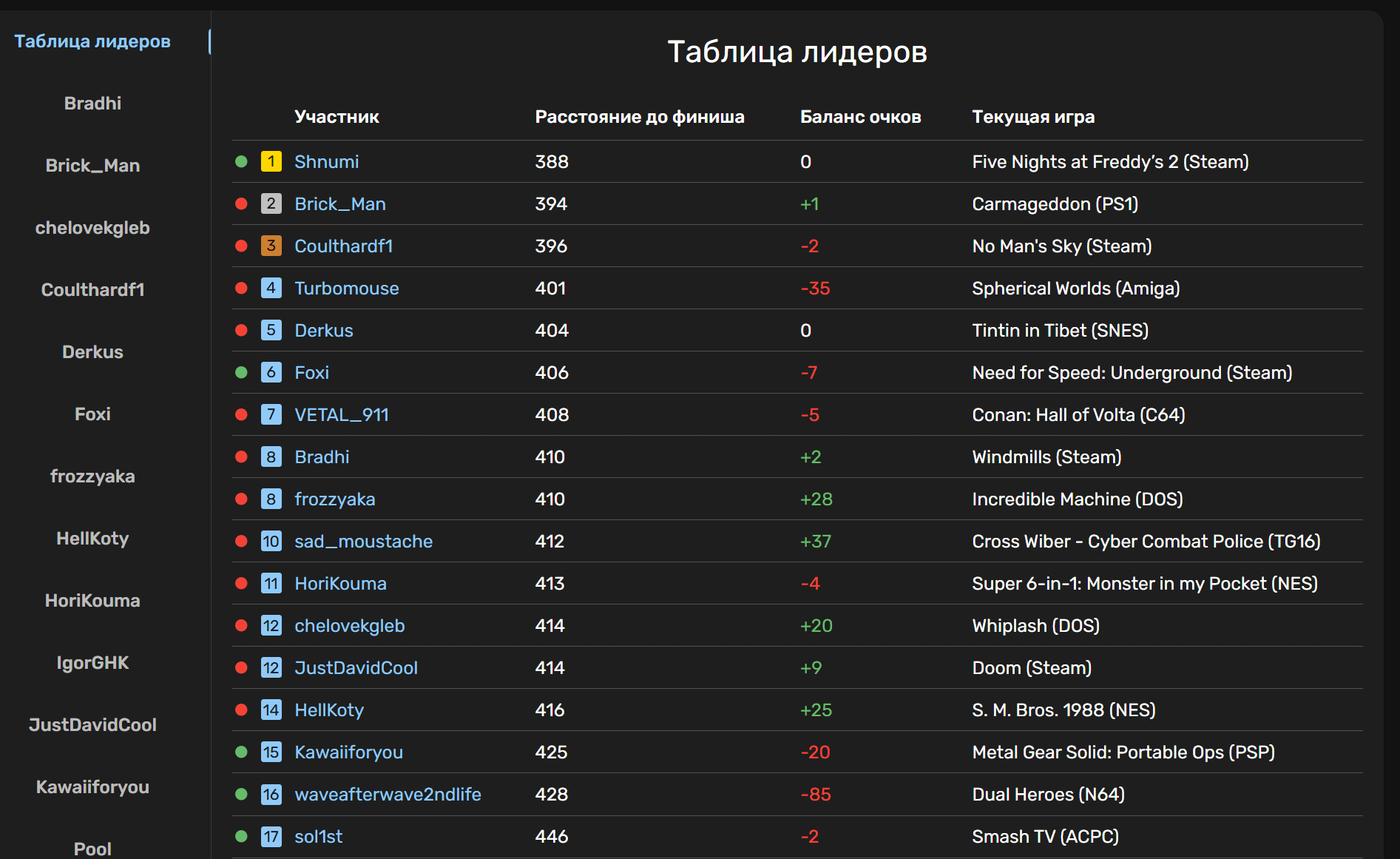Click the green status dot for Kawaiiforyou
Viewport: 1400px width, 859px height.
pos(241,752)
